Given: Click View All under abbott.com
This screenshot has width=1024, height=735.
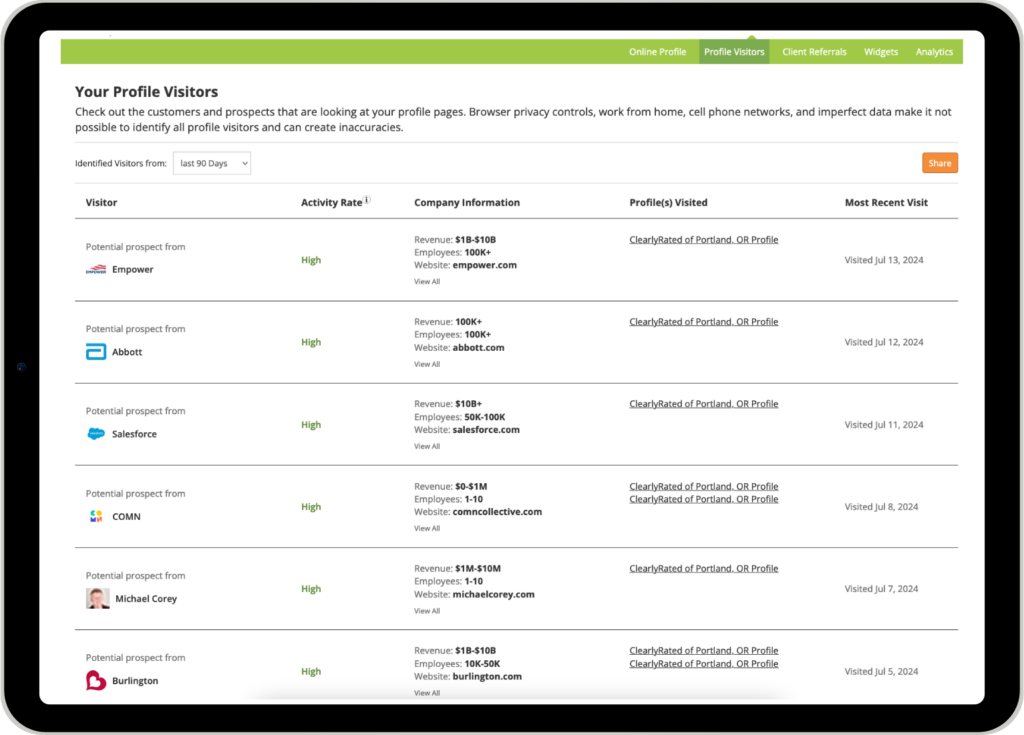Looking at the screenshot, I should point(427,364).
